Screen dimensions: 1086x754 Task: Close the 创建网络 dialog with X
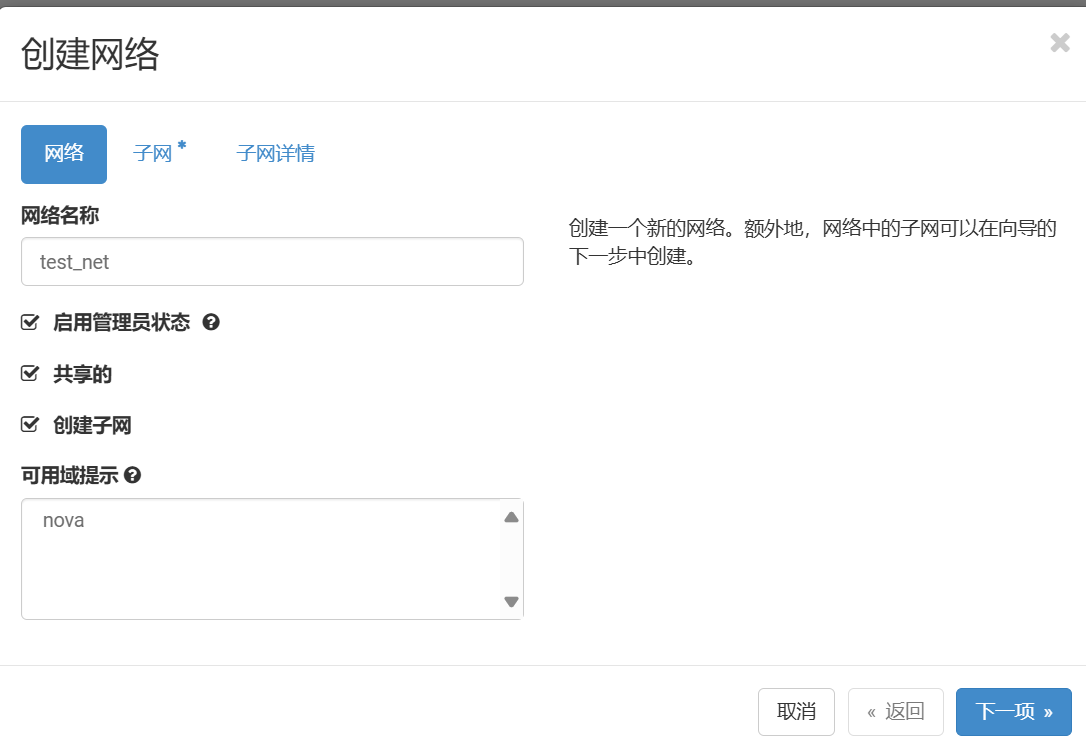point(1060,43)
